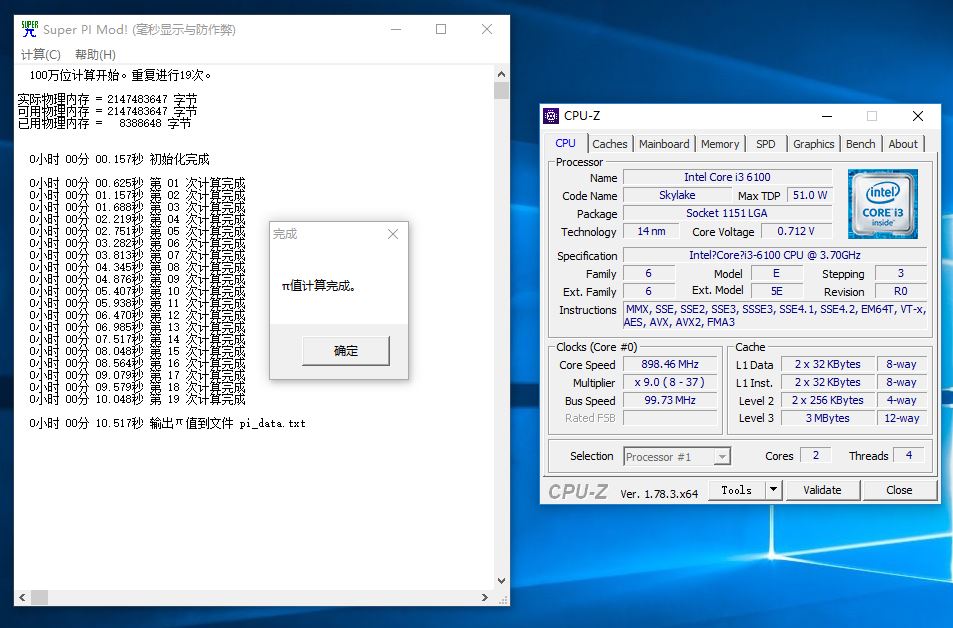Click the Tools button in CPU-Z
The image size is (953, 628).
(736, 490)
